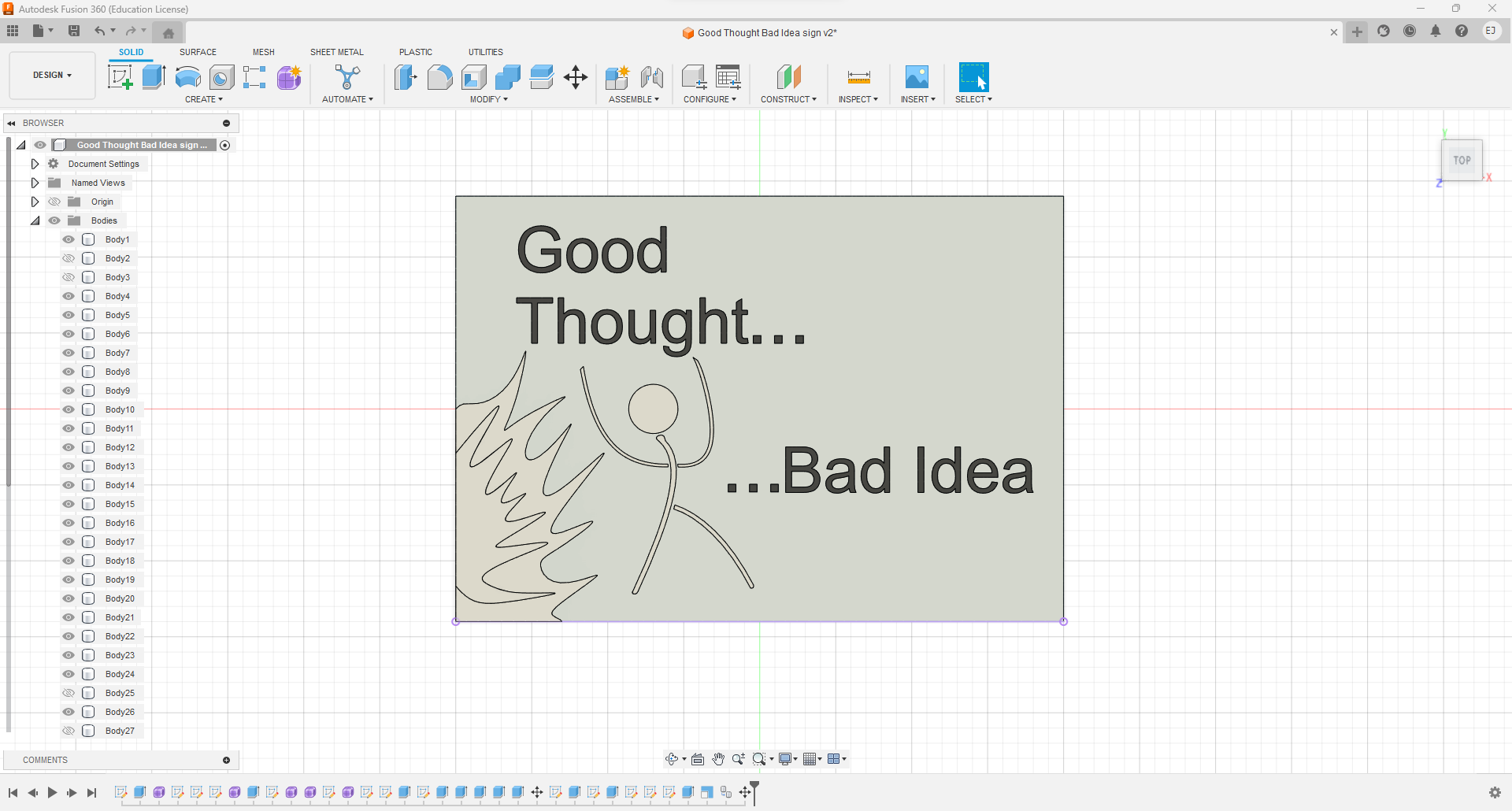The width and height of the screenshot is (1512, 811).
Task: Click the Offset Plane construct icon
Action: tap(788, 77)
